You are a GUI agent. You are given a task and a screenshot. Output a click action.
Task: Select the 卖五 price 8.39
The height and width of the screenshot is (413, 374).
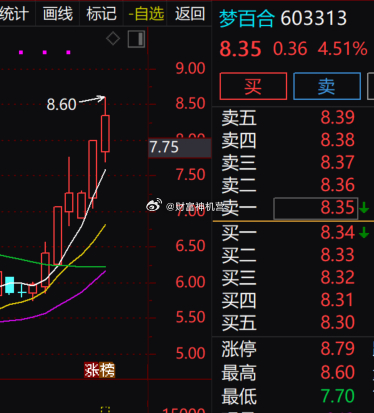(337, 117)
